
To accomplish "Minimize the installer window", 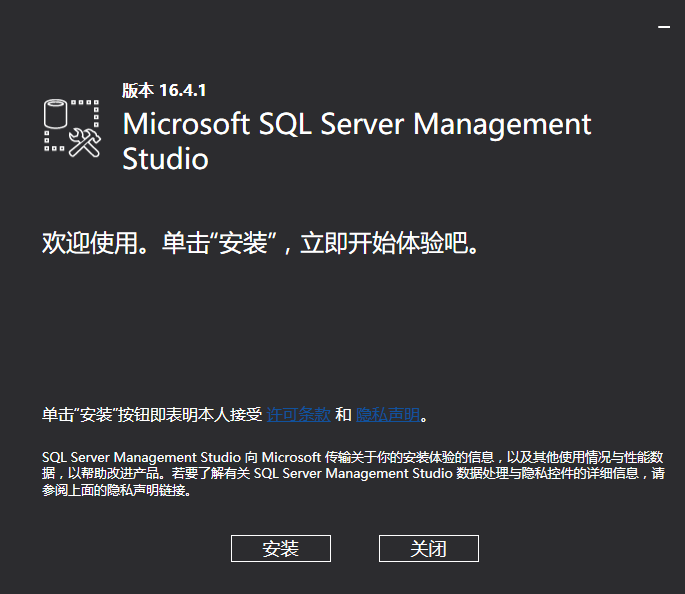I will click(663, 28).
